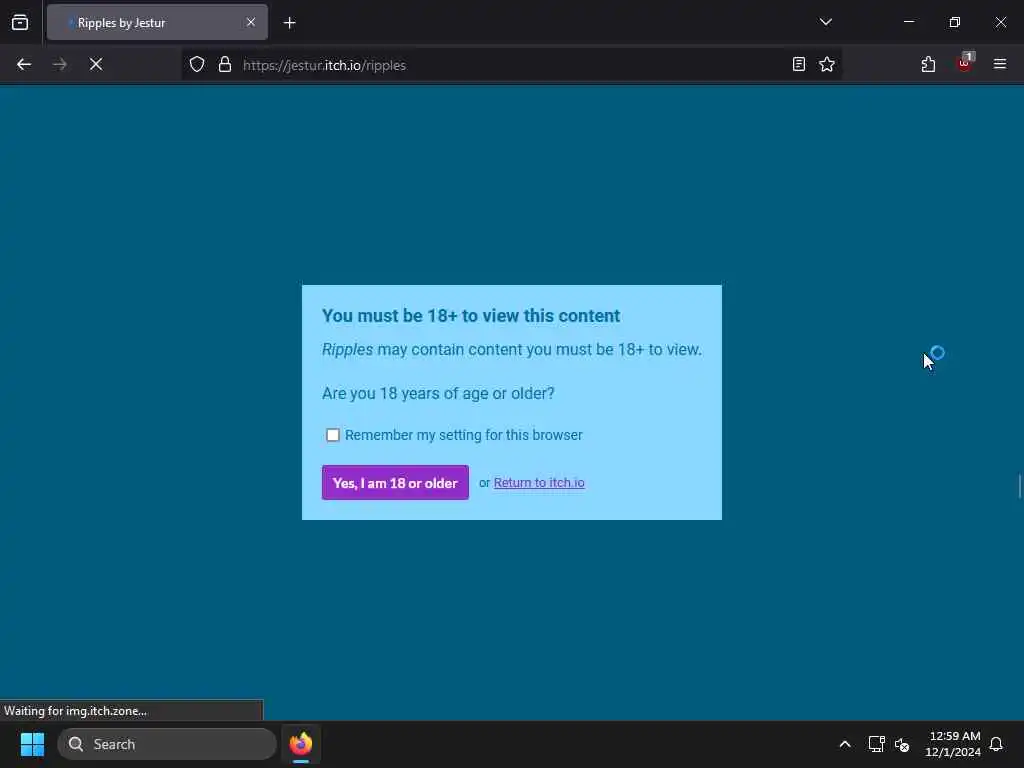Expand the list all tabs dropdown

pos(825,22)
